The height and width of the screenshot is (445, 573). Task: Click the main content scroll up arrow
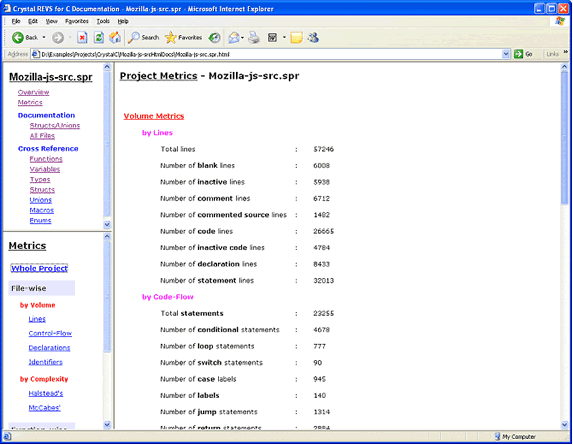coord(564,67)
